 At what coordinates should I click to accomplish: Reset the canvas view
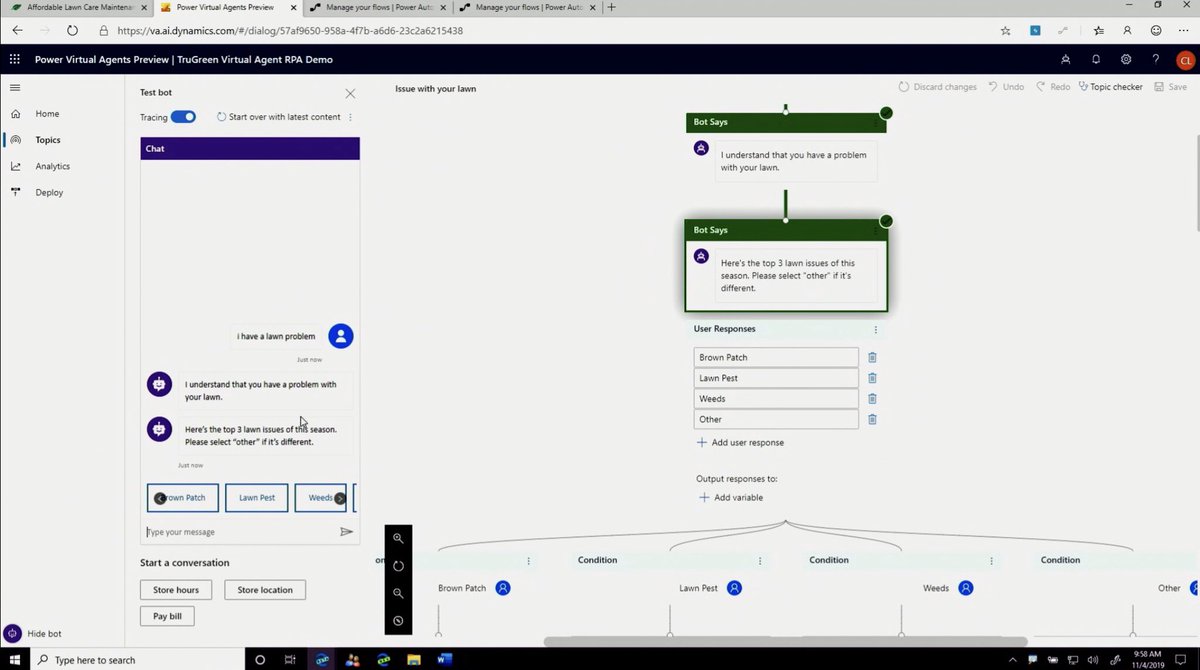click(398, 565)
